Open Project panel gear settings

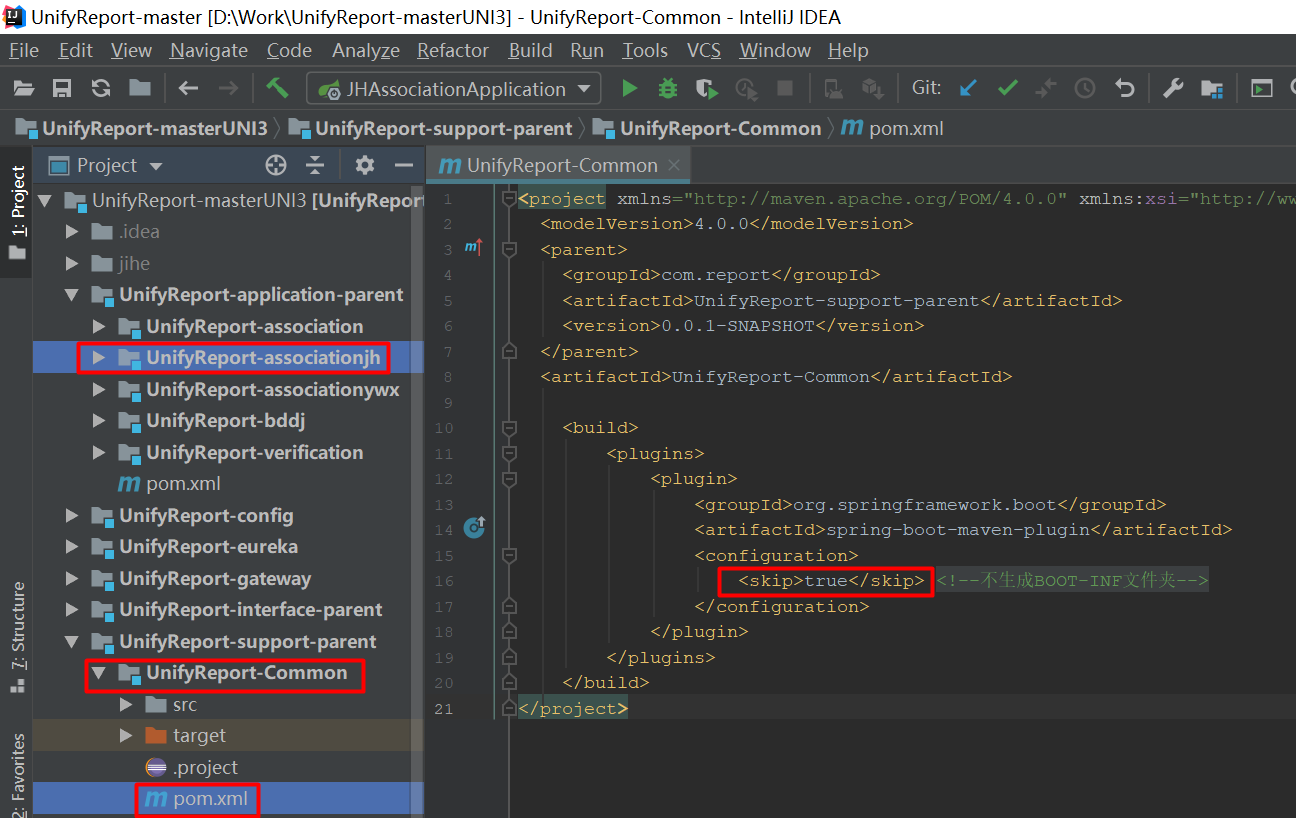click(x=365, y=165)
